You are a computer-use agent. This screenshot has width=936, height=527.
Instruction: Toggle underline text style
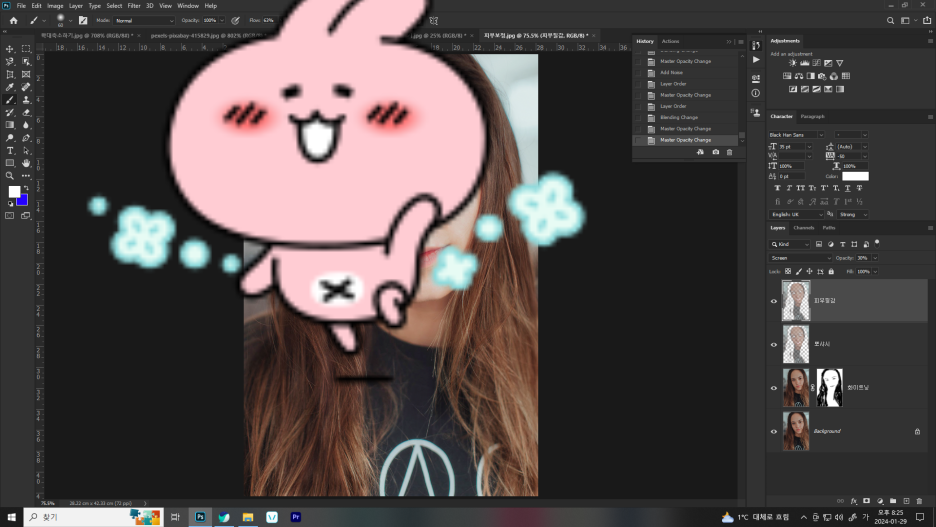tap(847, 188)
